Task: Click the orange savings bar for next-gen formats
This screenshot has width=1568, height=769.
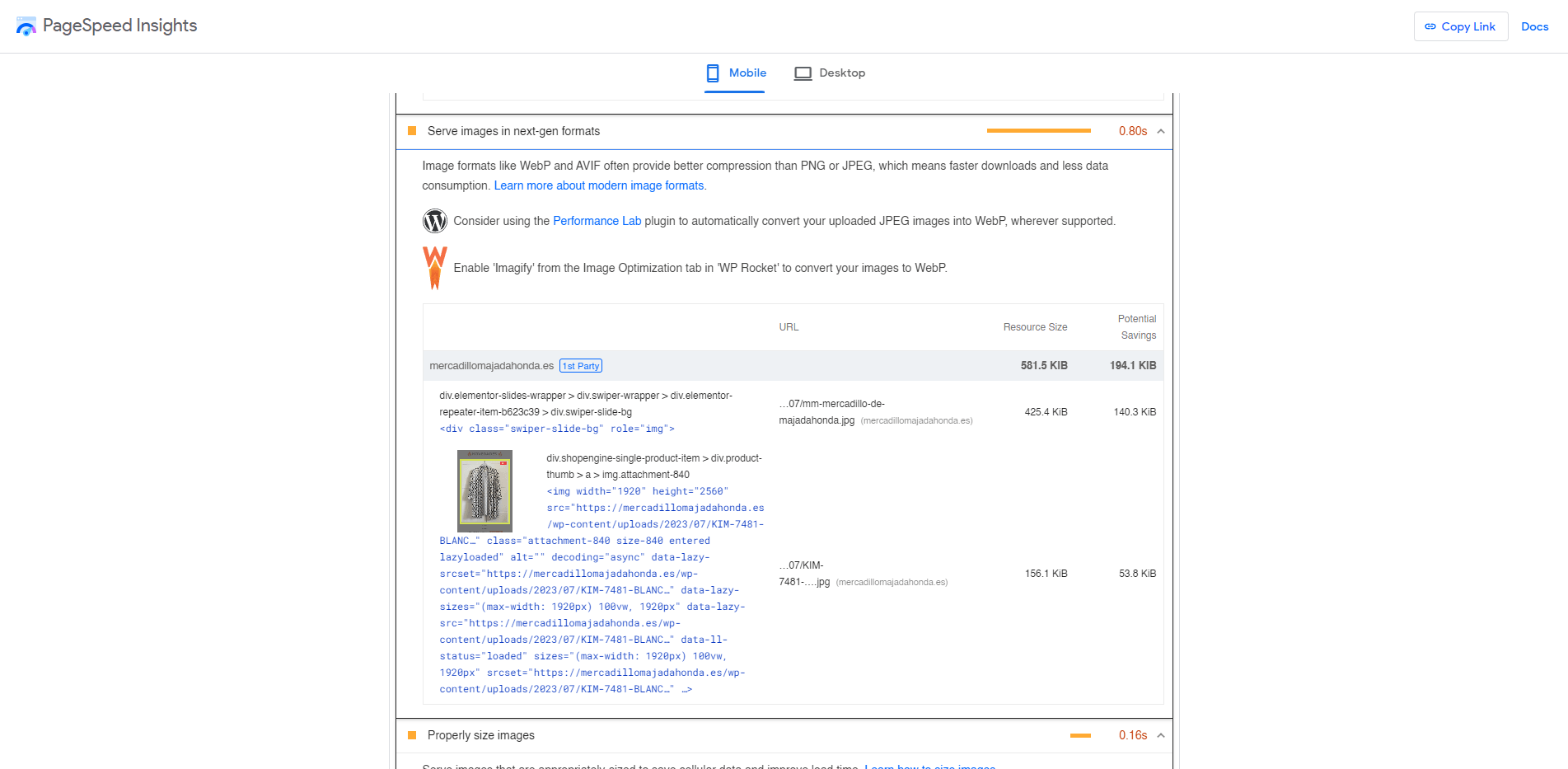Action: (x=1038, y=130)
